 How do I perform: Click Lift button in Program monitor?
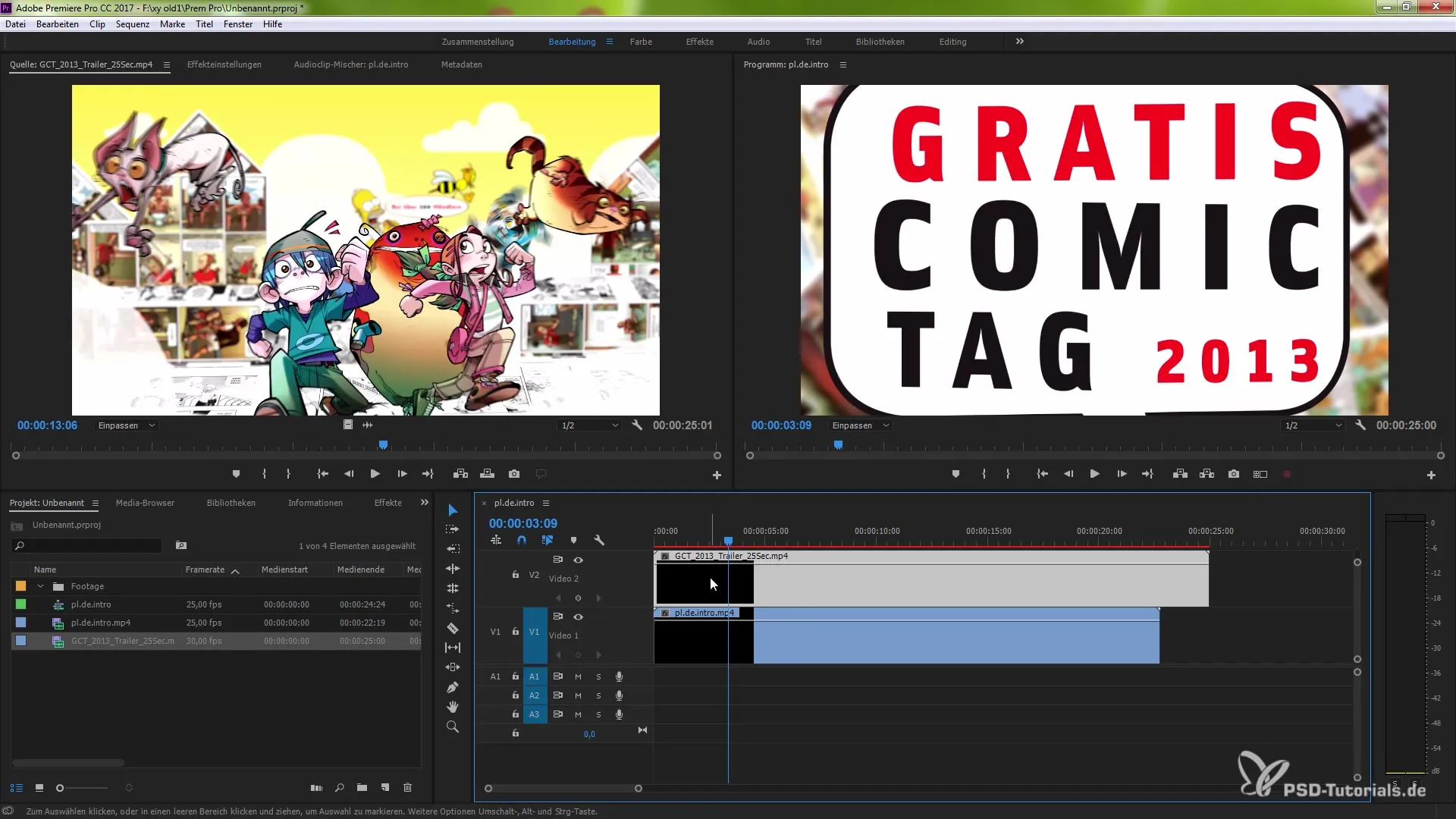[1180, 474]
